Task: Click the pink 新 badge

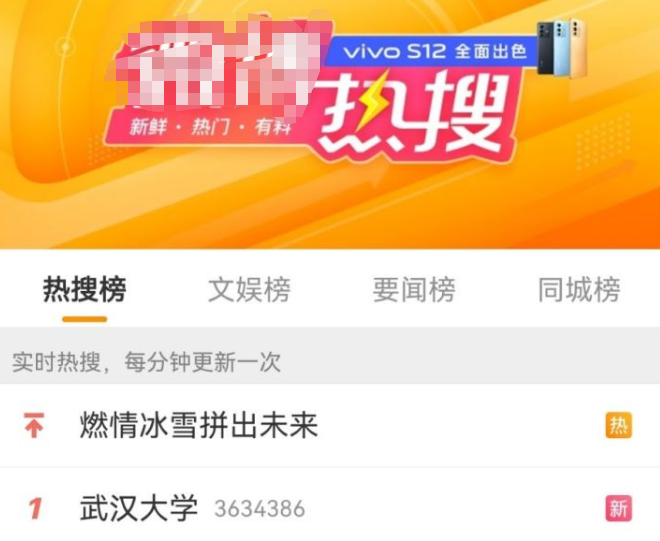Action: (619, 508)
